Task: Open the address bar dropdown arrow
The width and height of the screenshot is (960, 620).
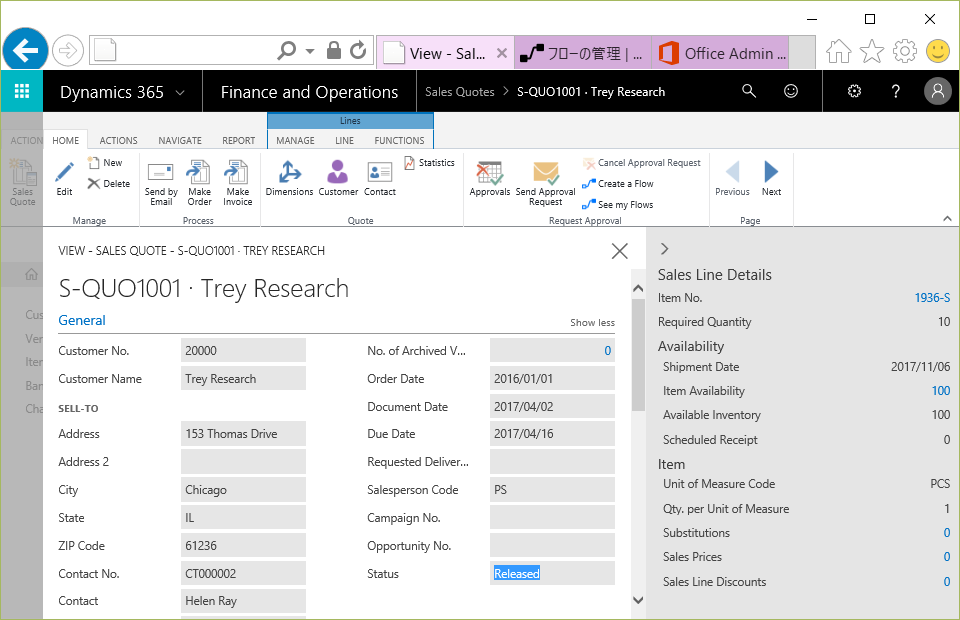Action: tap(310, 51)
